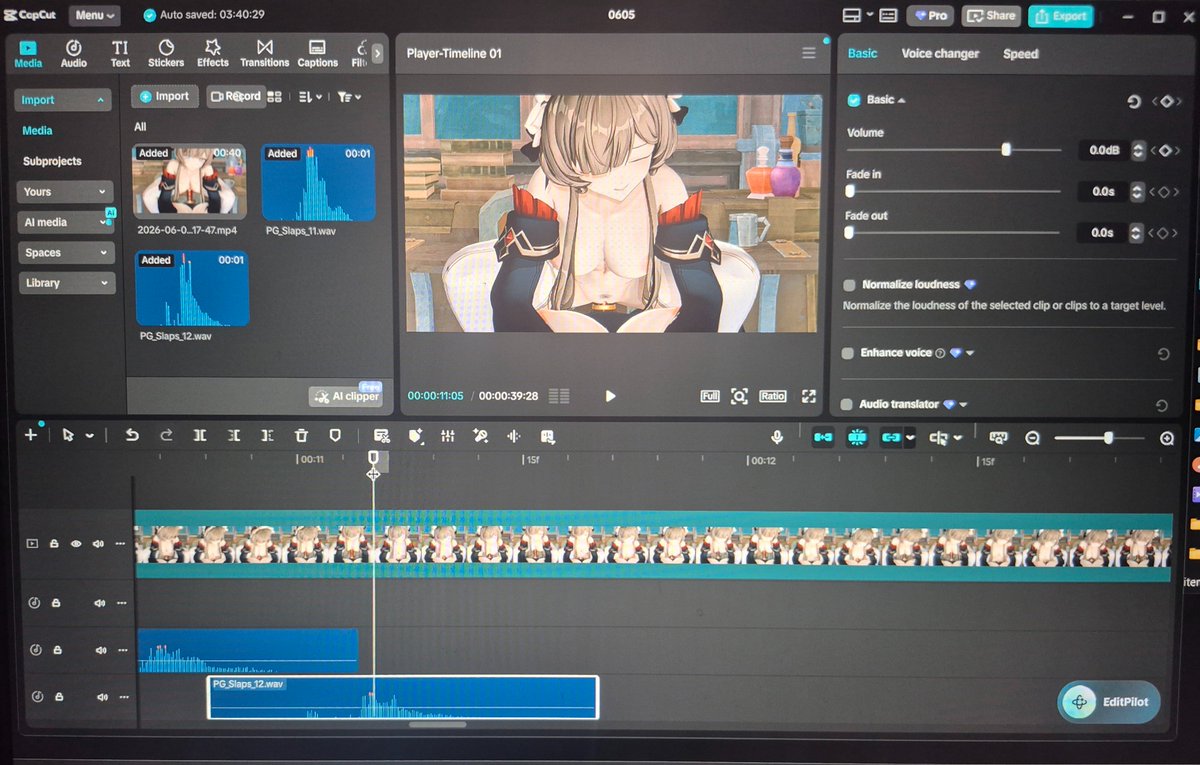1200x765 pixels.
Task: Click the timeline zoom slider handle
Action: [1108, 438]
